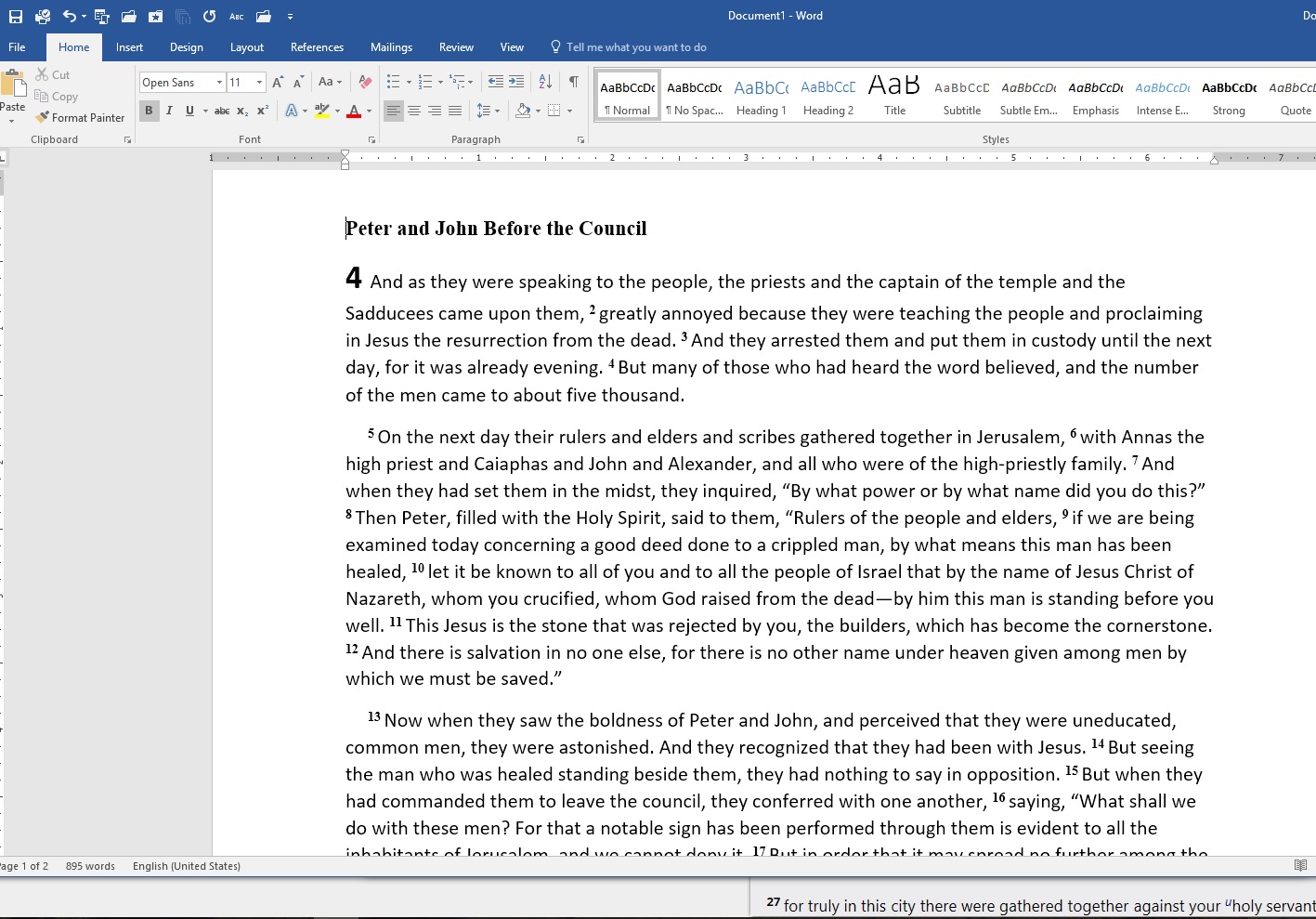Switch to the Design tab

pos(186,47)
